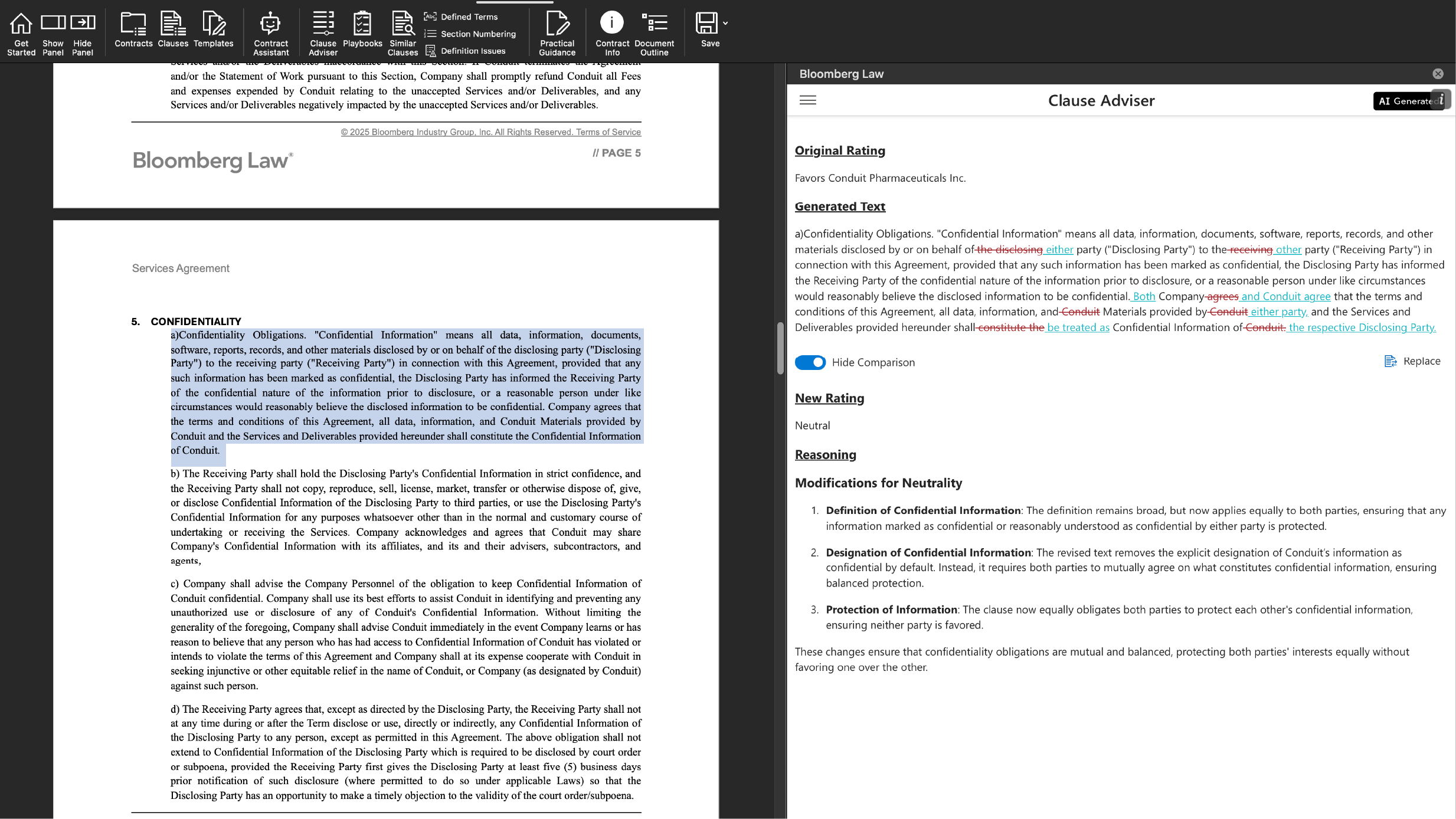Click Defined Terms in the toolbar
1456x819 pixels.
[x=461, y=17]
